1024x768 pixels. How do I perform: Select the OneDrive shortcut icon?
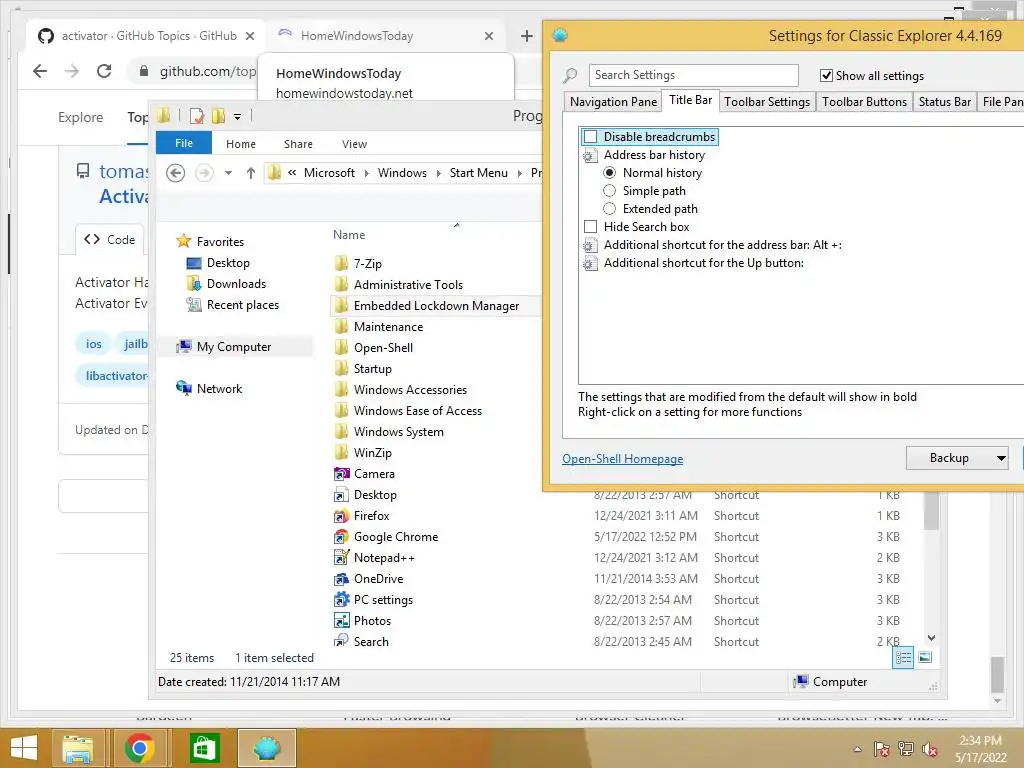coord(341,579)
